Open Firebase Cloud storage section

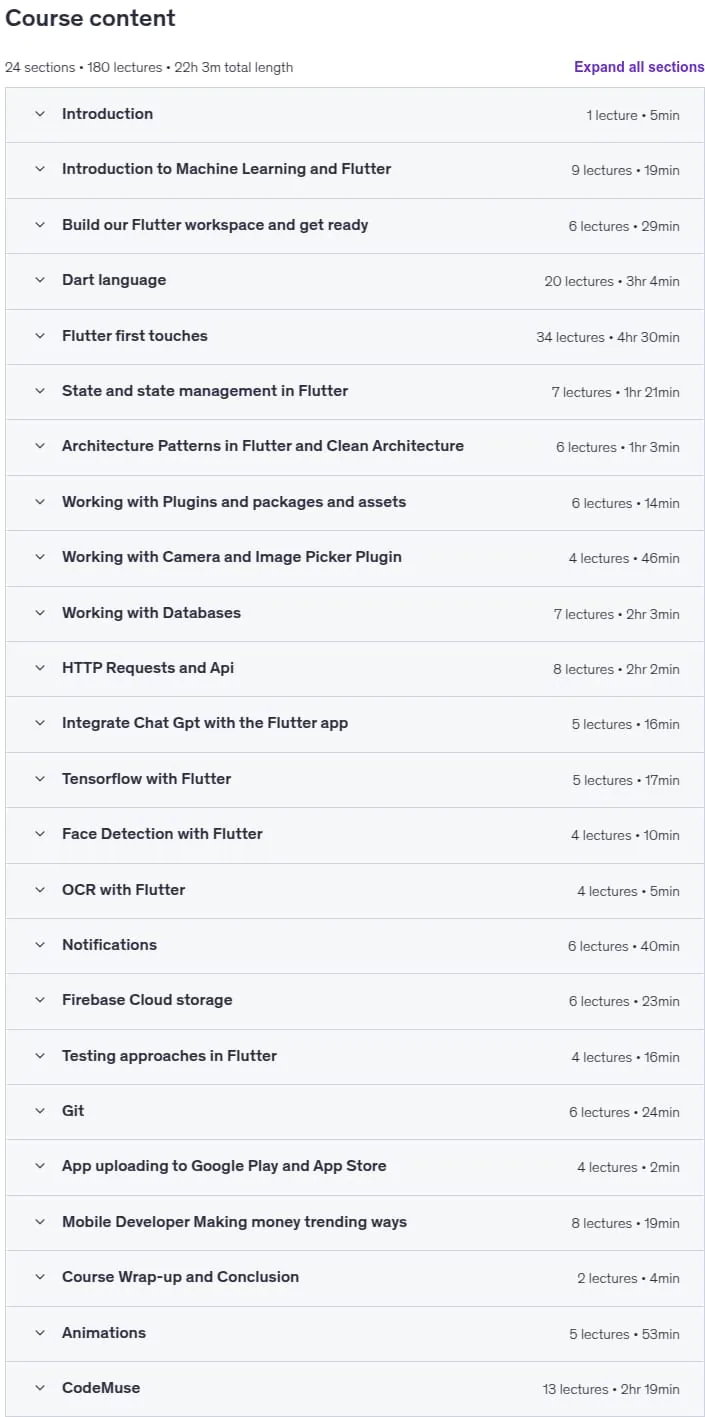354,1000
